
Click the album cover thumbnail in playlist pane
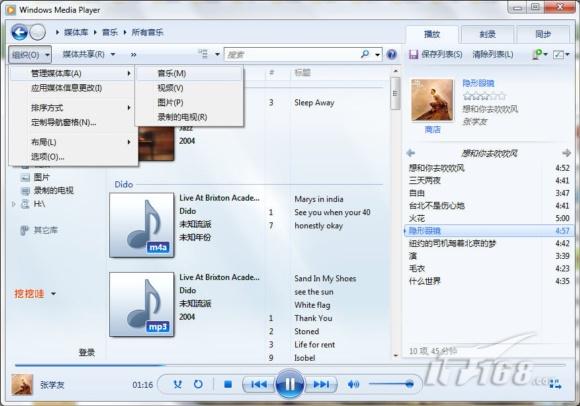[432, 100]
